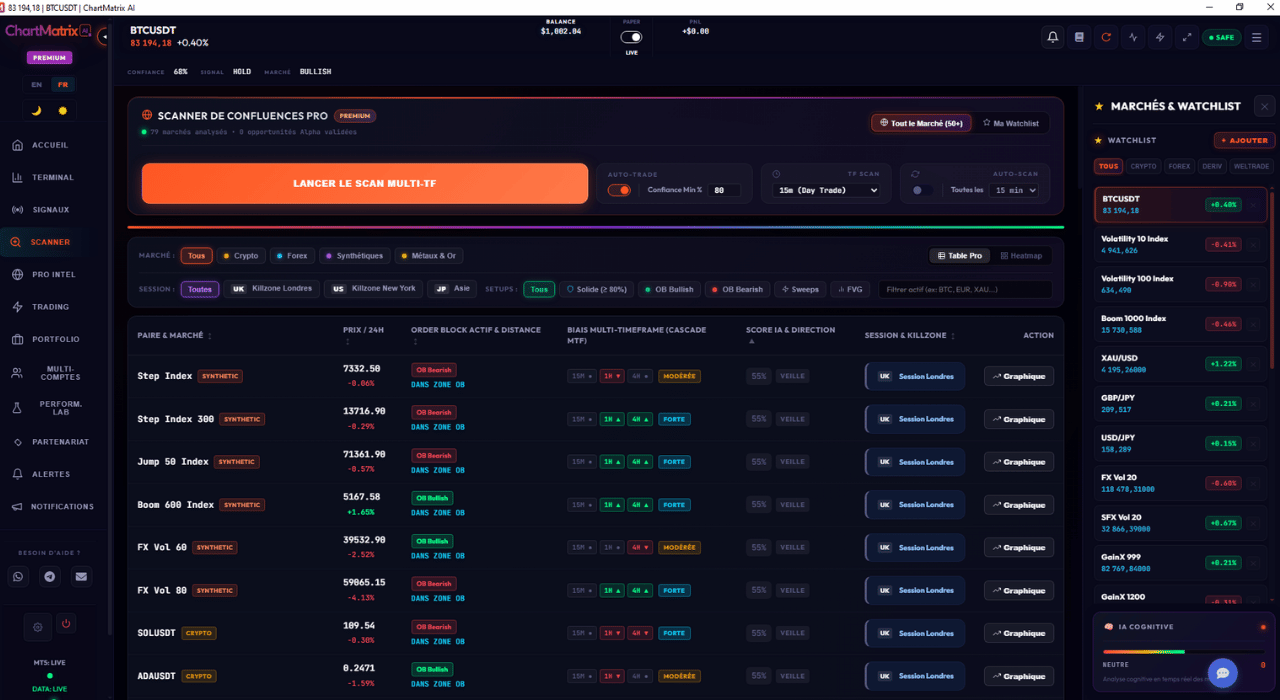This screenshot has width=1280, height=700.
Task: Remove BTCUSDT from the watchlist
Action: click(1253, 204)
